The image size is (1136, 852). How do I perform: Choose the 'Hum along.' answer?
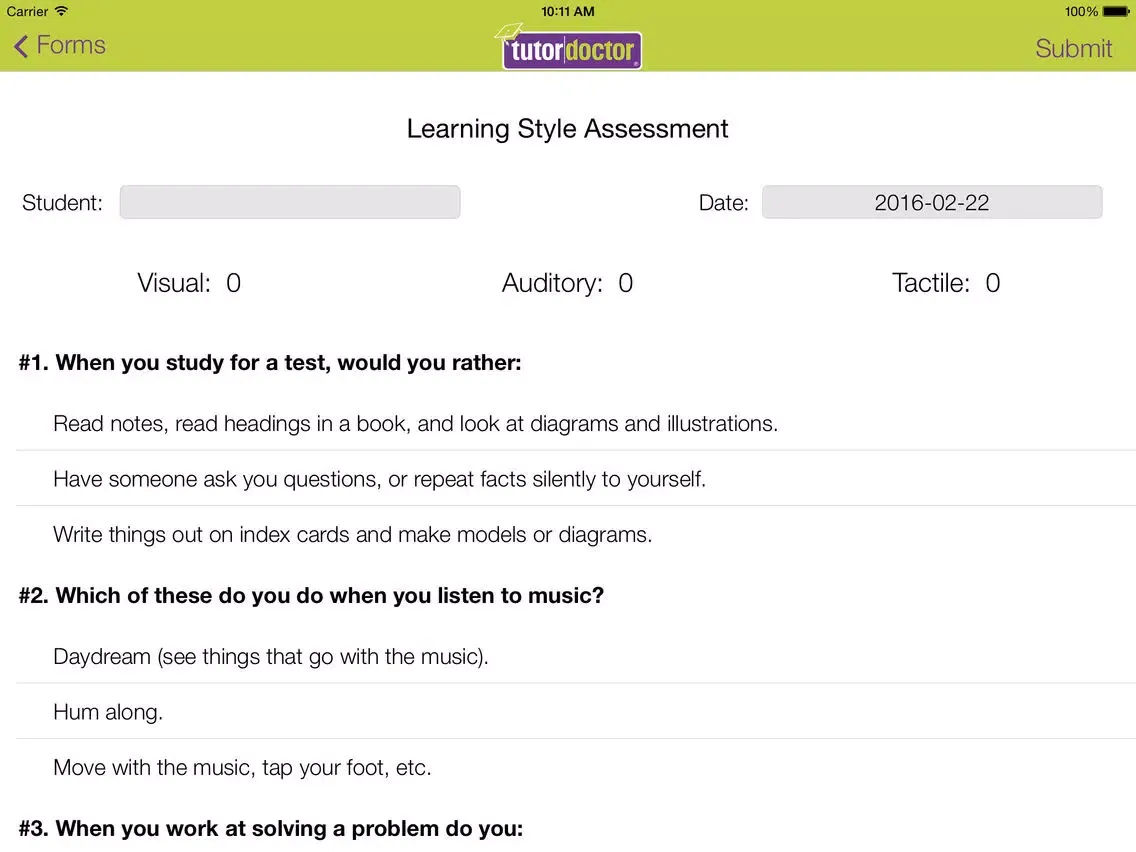click(x=576, y=712)
